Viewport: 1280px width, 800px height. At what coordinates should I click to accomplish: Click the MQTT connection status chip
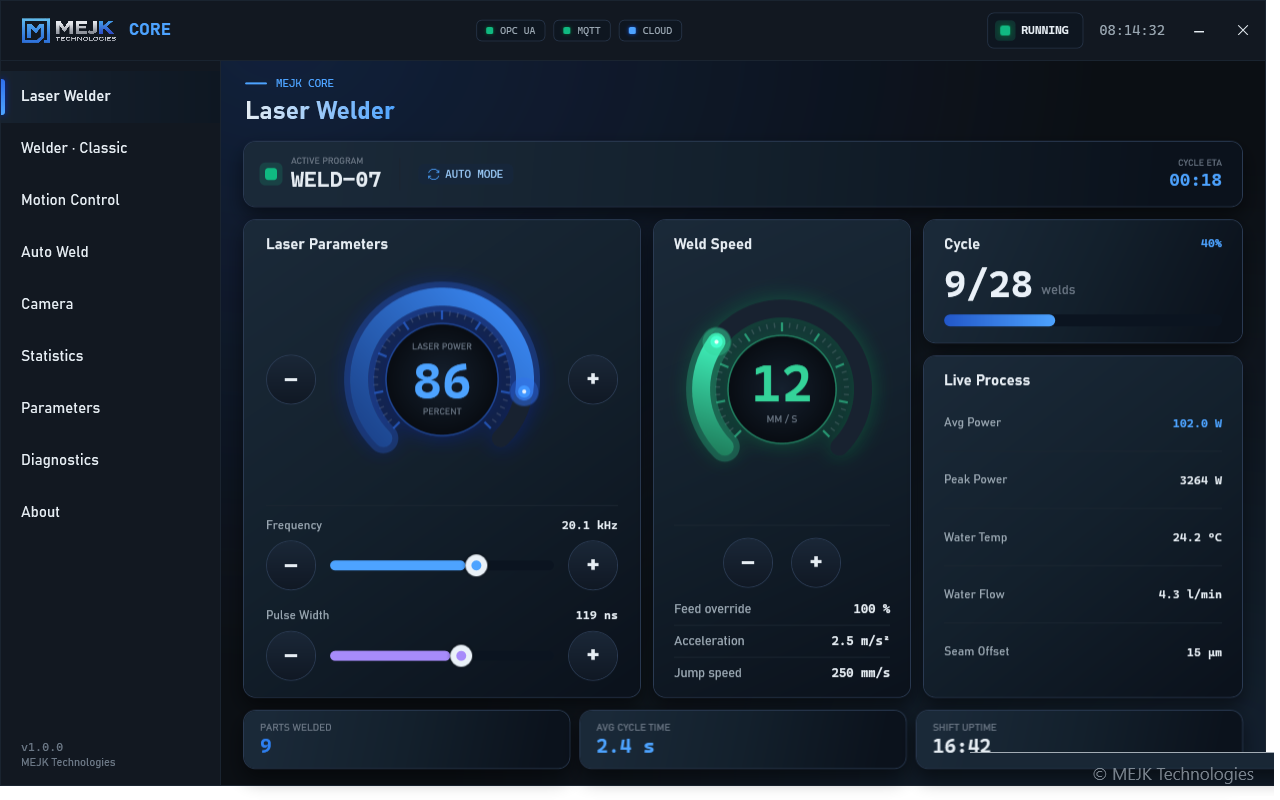tap(582, 31)
